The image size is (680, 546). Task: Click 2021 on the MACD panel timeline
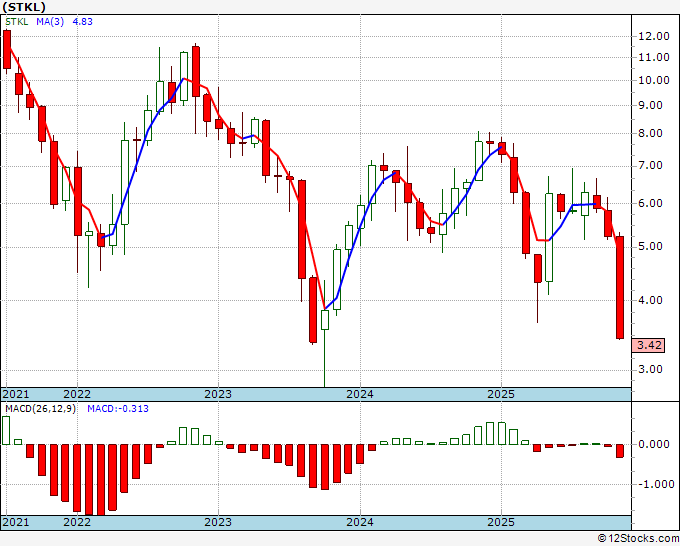click(16, 522)
